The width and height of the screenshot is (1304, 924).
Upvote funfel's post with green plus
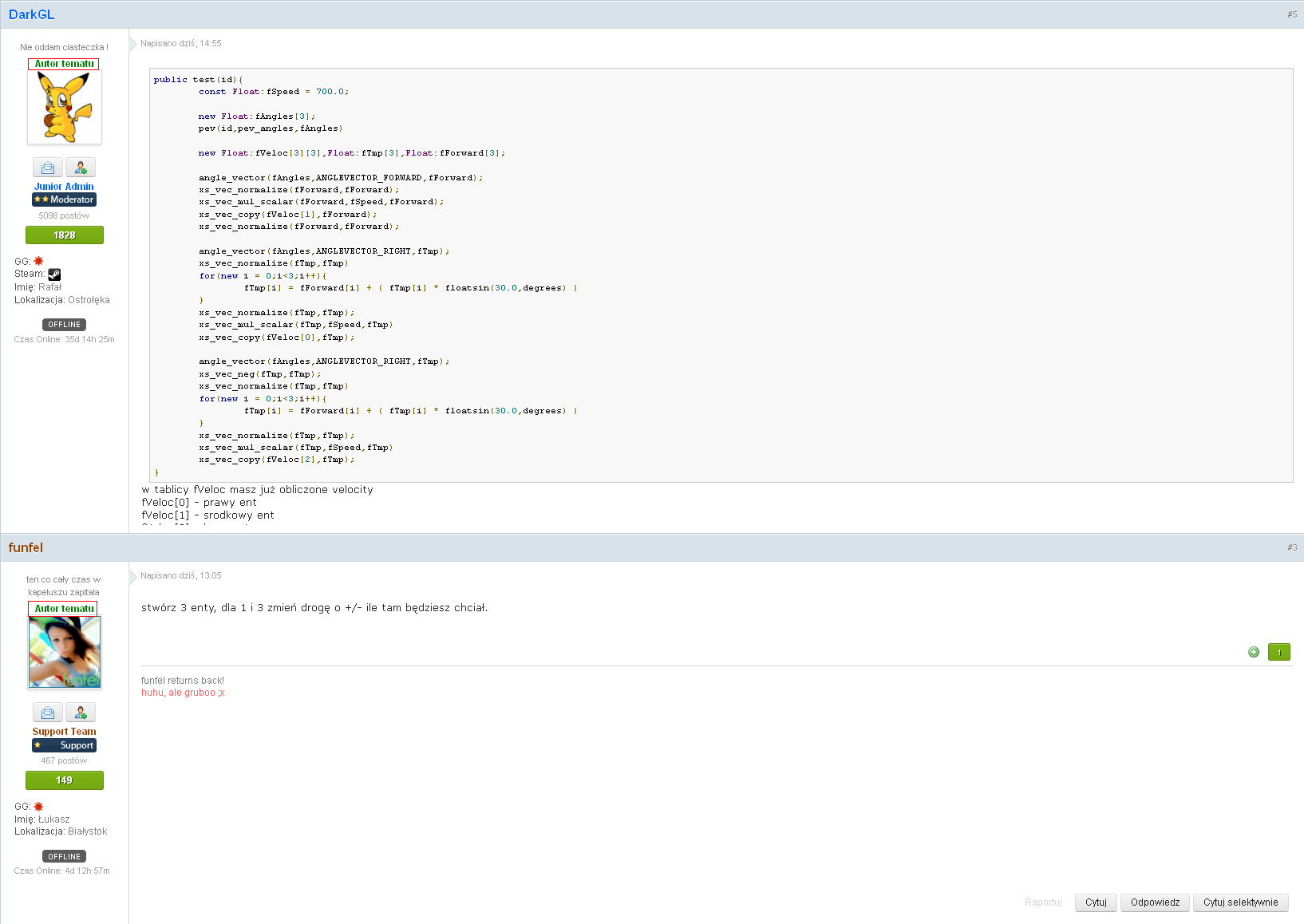tap(1254, 653)
